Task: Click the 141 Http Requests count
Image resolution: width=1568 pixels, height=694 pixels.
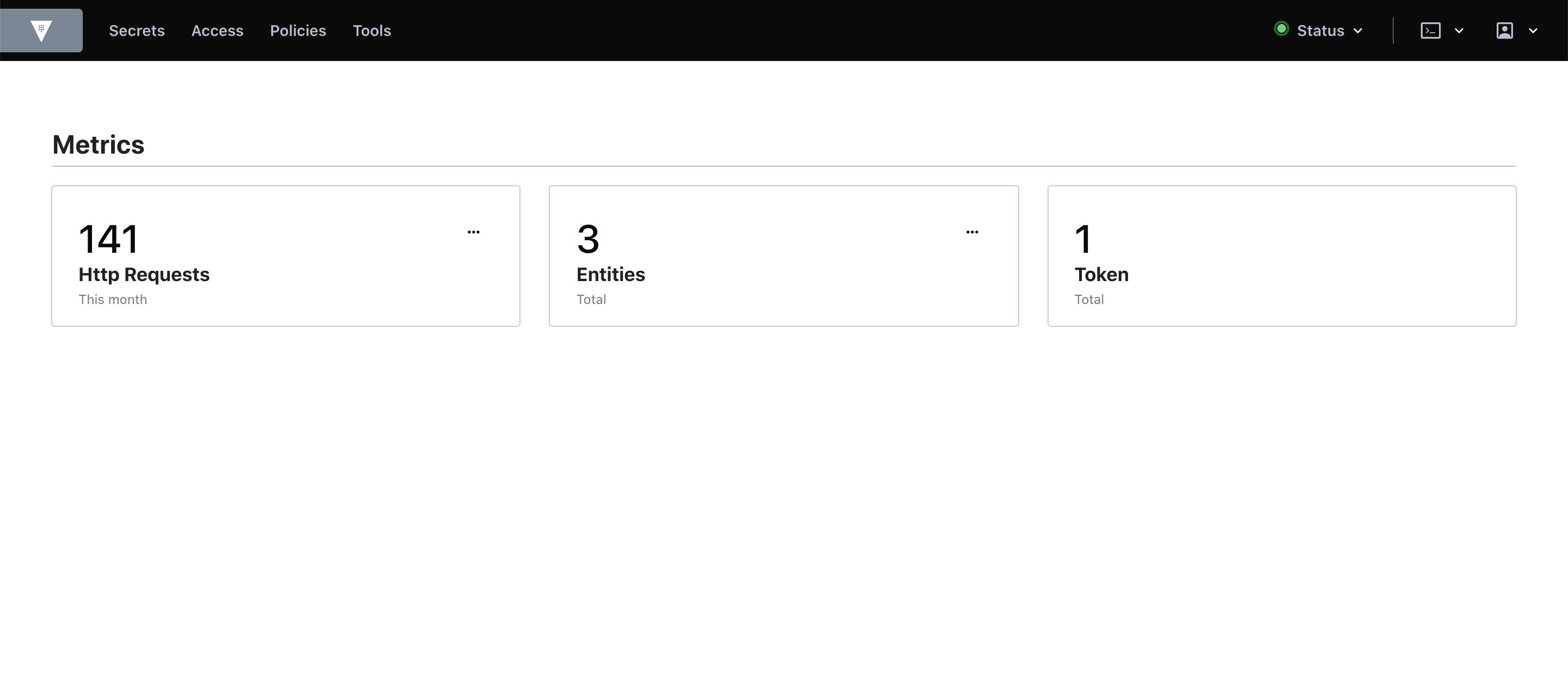Action: coord(107,239)
